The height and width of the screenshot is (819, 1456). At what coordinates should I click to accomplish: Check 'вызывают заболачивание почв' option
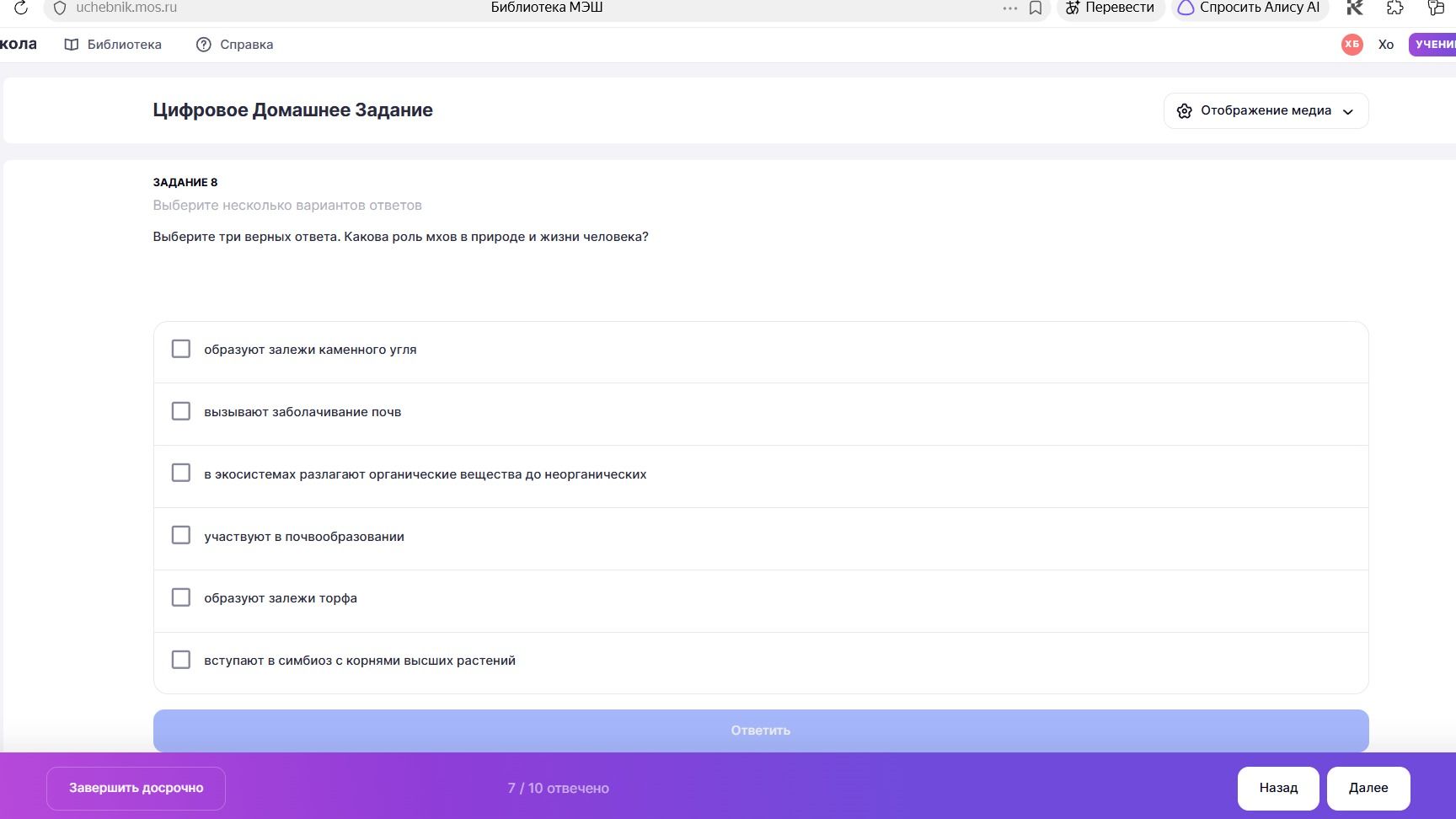click(181, 411)
